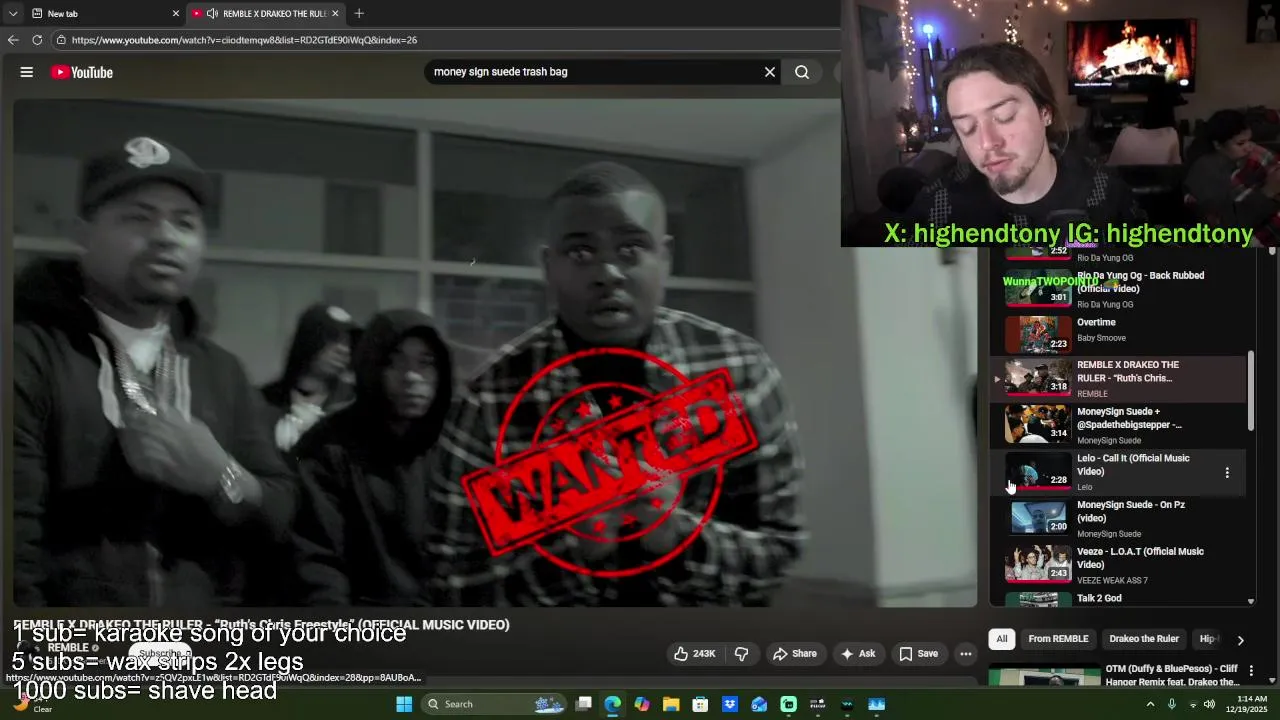The height and width of the screenshot is (720, 1280).
Task: Open the Share dialog
Action: pyautogui.click(x=795, y=654)
